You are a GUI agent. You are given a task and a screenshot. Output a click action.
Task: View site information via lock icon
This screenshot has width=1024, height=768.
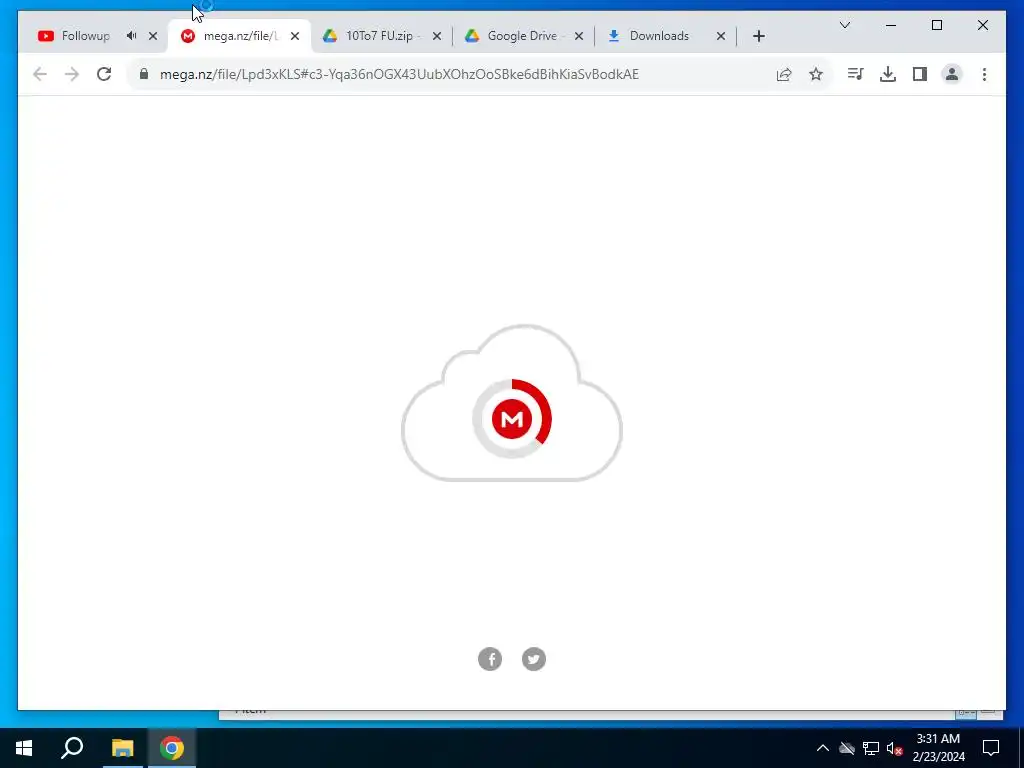click(x=144, y=74)
